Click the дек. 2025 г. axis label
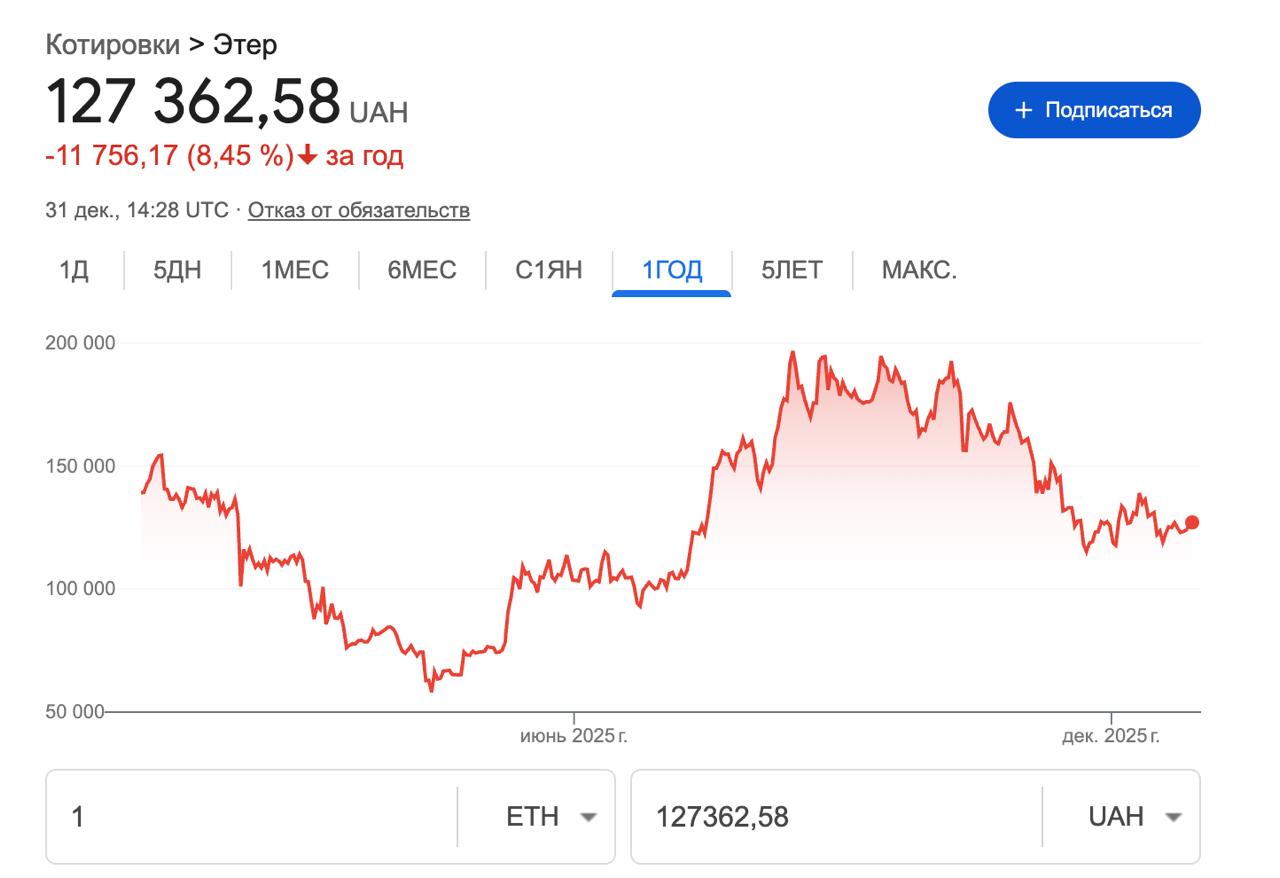1280x878 pixels. click(1110, 737)
